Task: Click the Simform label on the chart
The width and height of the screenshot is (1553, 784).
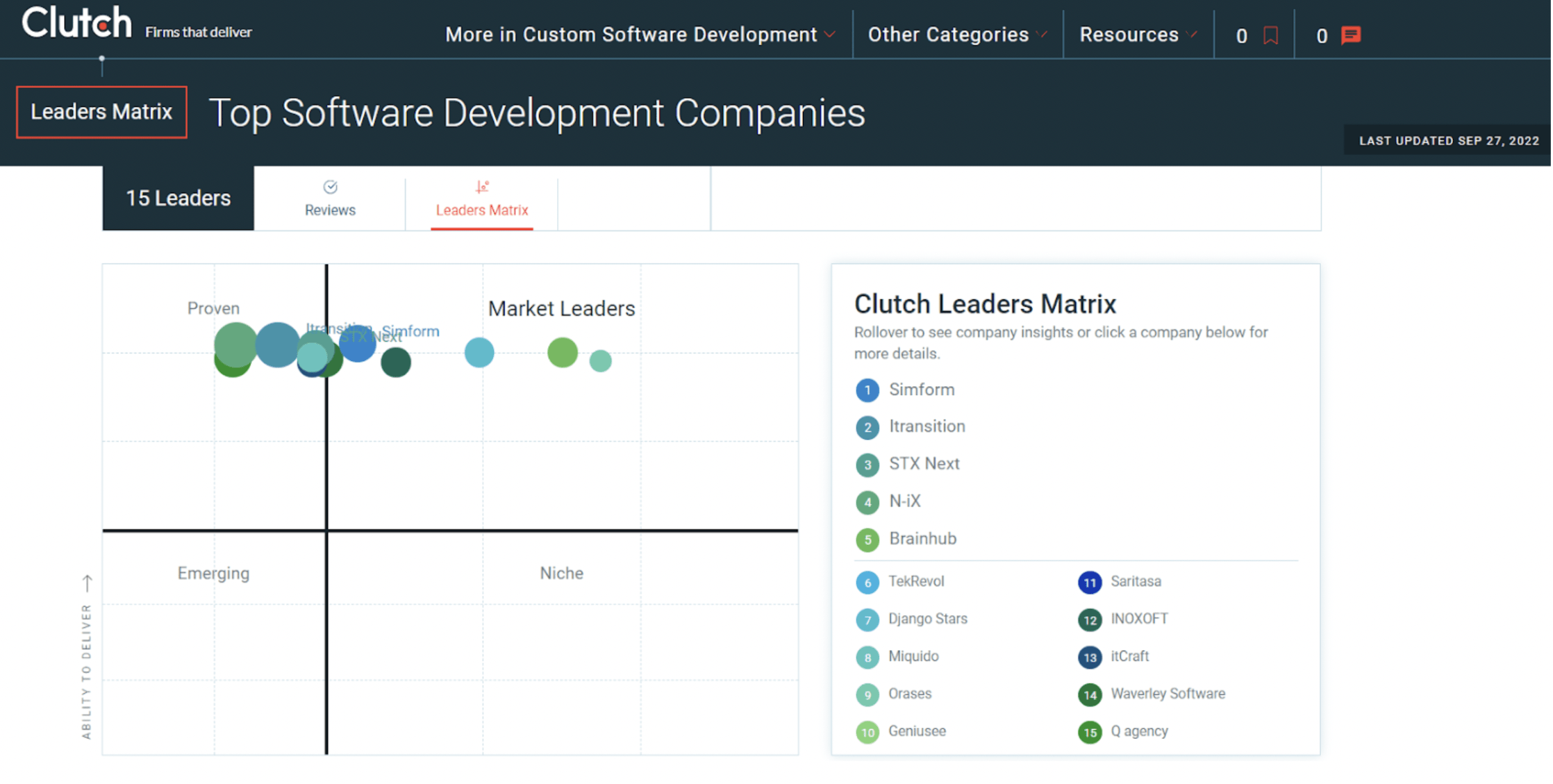Action: pyautogui.click(x=410, y=331)
